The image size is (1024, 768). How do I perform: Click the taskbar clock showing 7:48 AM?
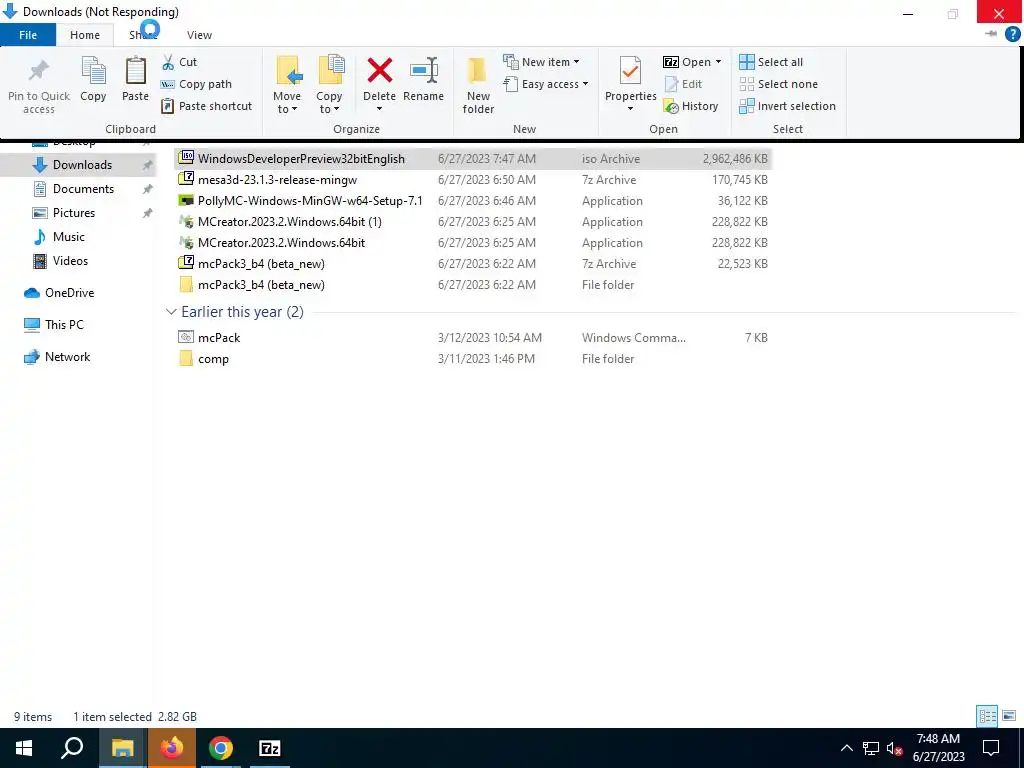click(x=938, y=748)
